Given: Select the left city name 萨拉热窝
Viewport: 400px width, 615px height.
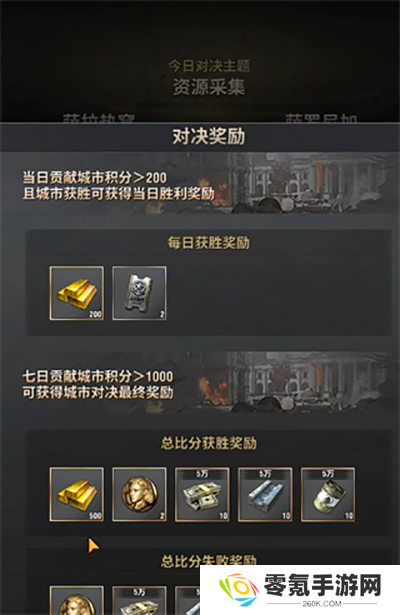Looking at the screenshot, I should point(99,118).
